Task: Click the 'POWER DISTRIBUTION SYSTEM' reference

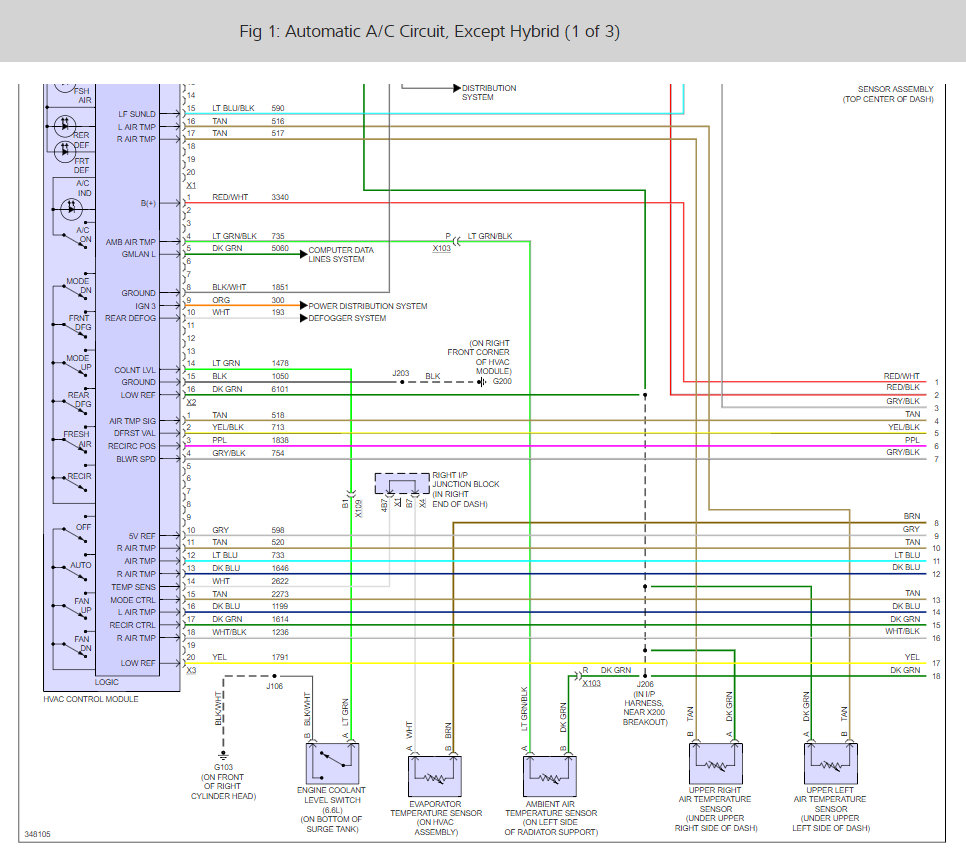Action: coord(368,306)
